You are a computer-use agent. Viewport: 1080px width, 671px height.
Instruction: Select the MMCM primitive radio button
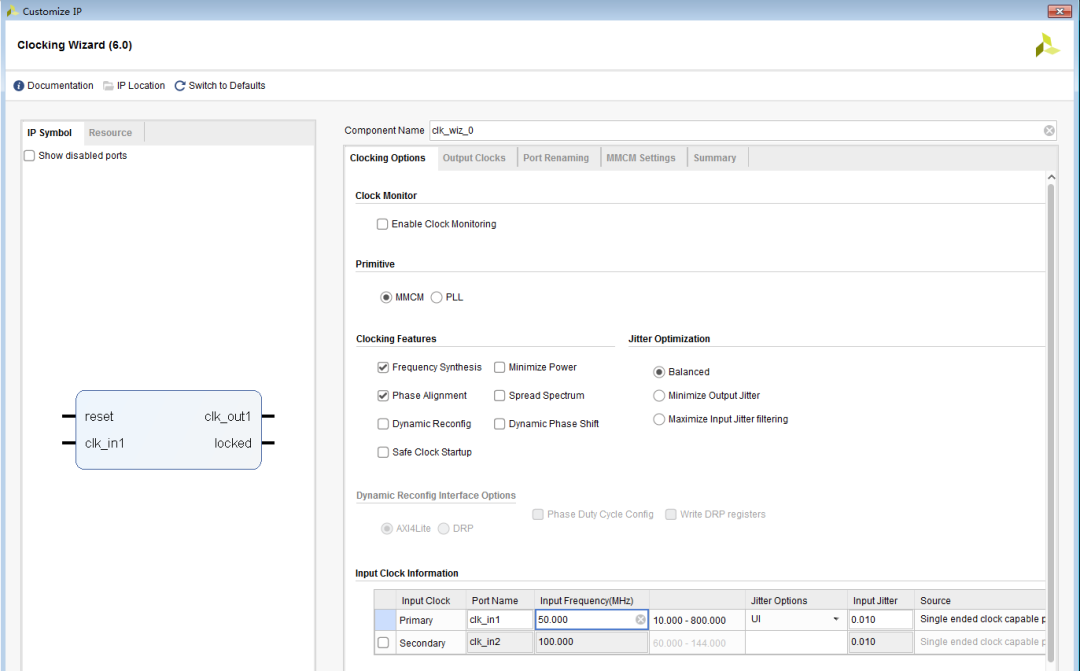tap(386, 298)
